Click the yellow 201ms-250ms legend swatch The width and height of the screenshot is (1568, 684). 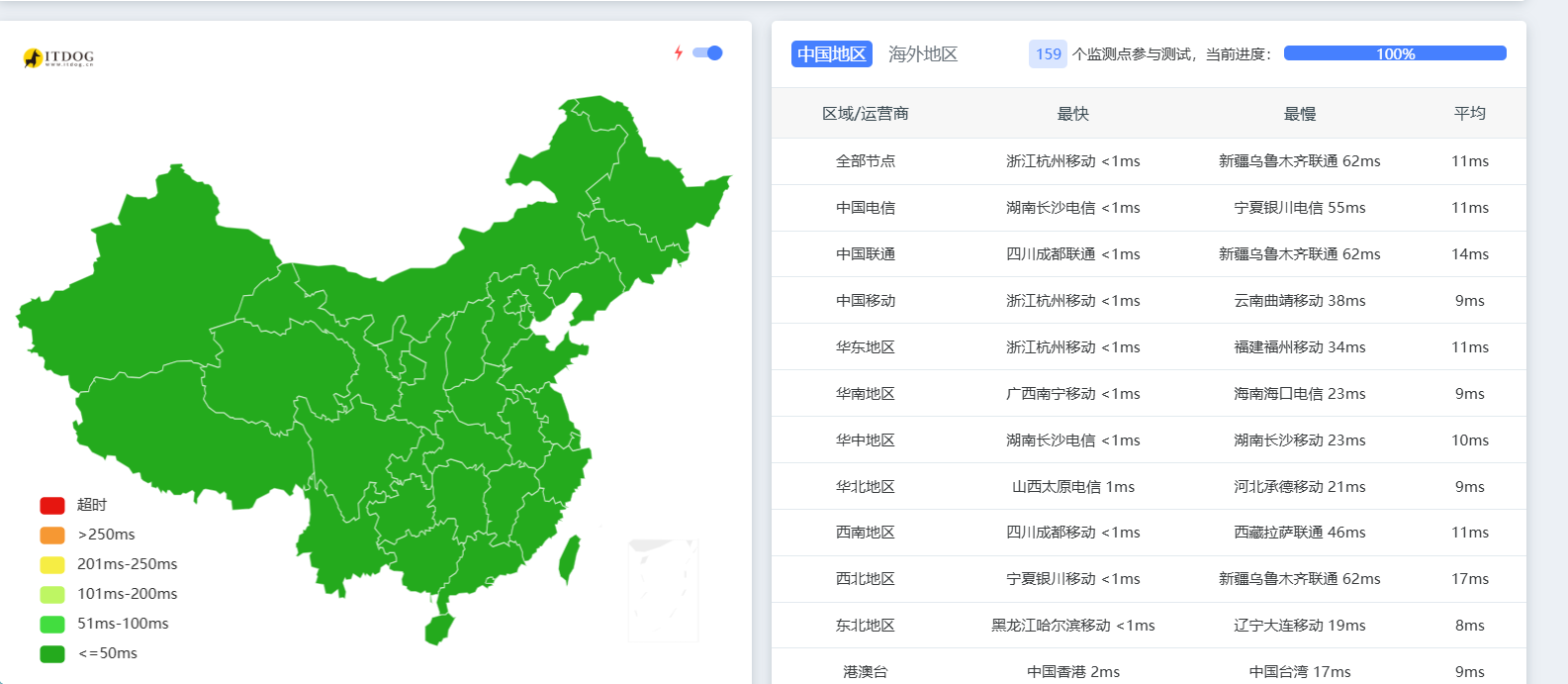coord(52,565)
